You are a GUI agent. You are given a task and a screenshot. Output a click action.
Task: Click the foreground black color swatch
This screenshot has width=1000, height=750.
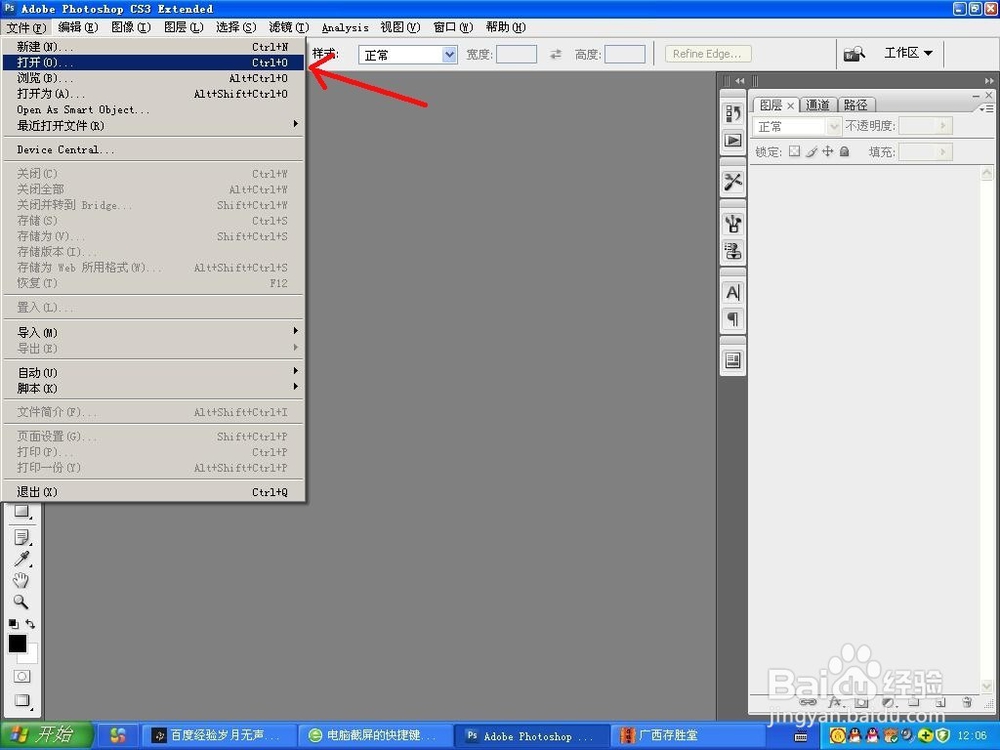(x=17, y=643)
